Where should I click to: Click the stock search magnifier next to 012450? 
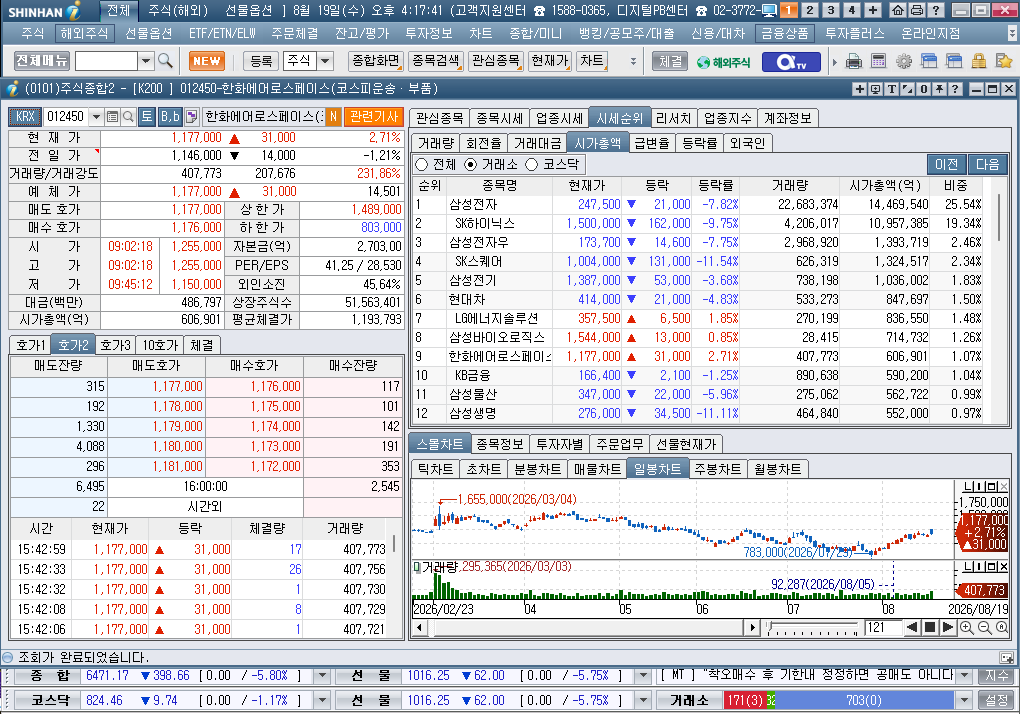click(x=128, y=117)
